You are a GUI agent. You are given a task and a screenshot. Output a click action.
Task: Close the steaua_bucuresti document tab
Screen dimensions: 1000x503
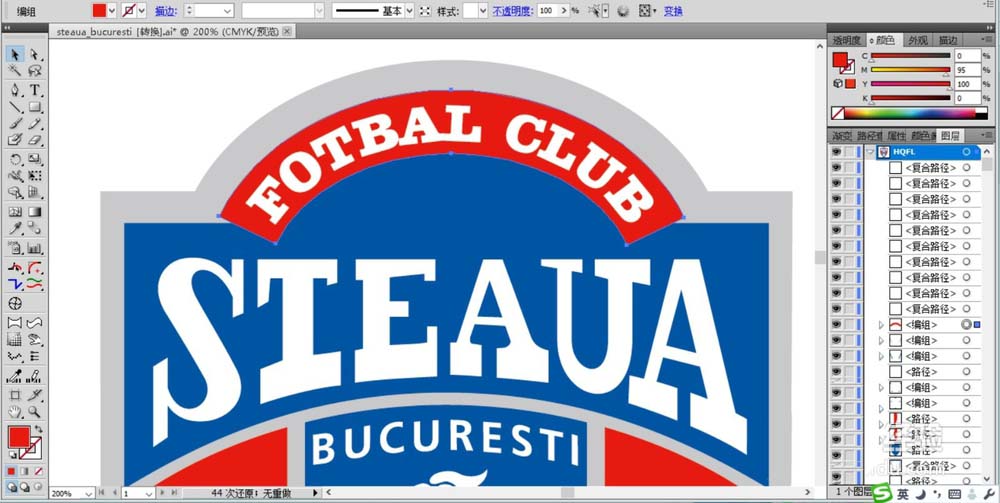pyautogui.click(x=287, y=31)
